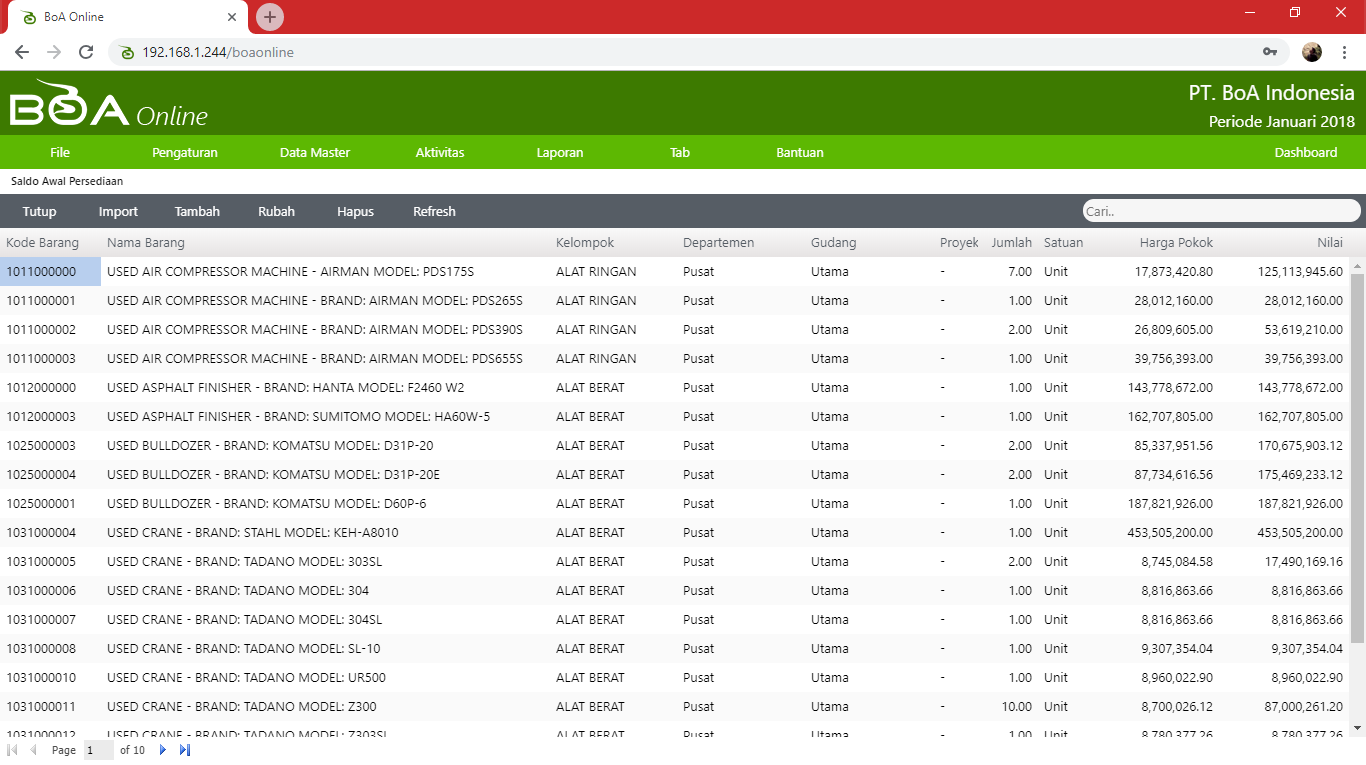1366x765 pixels.
Task: Click the browser back arrow
Action: [x=22, y=52]
